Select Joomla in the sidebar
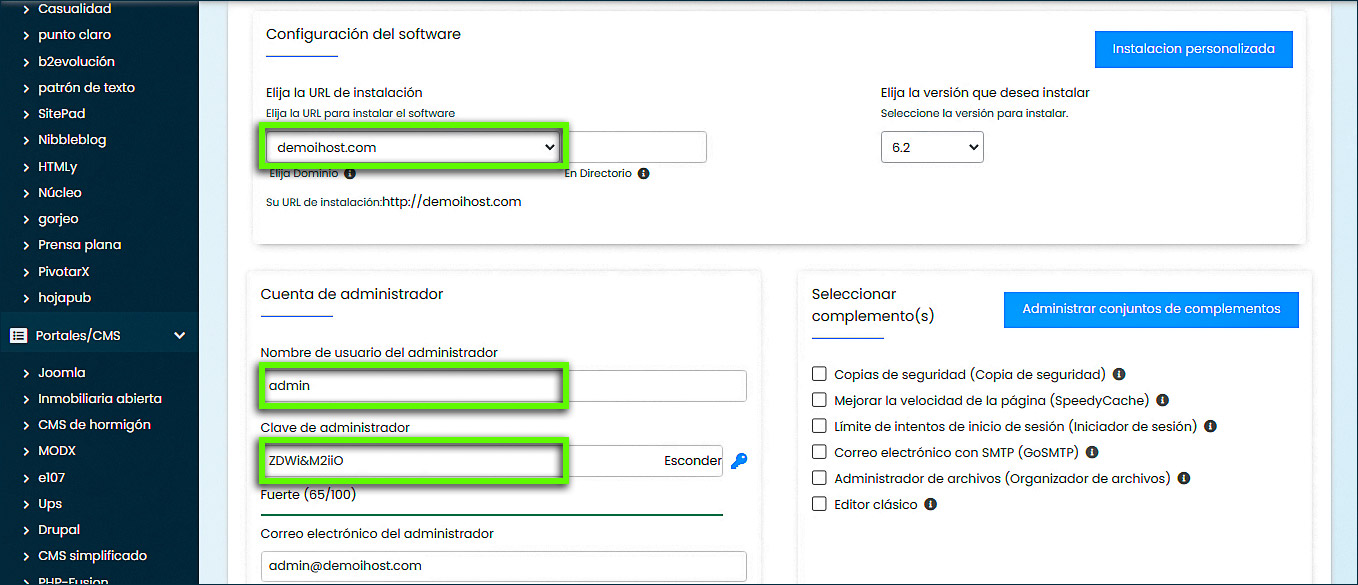 (62, 372)
